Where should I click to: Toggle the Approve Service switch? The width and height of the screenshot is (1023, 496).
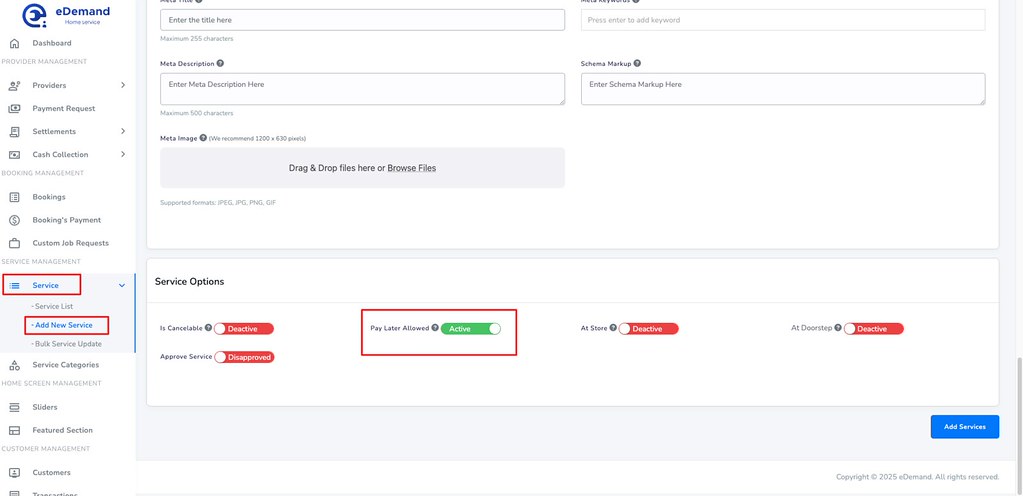pyautogui.click(x=244, y=357)
